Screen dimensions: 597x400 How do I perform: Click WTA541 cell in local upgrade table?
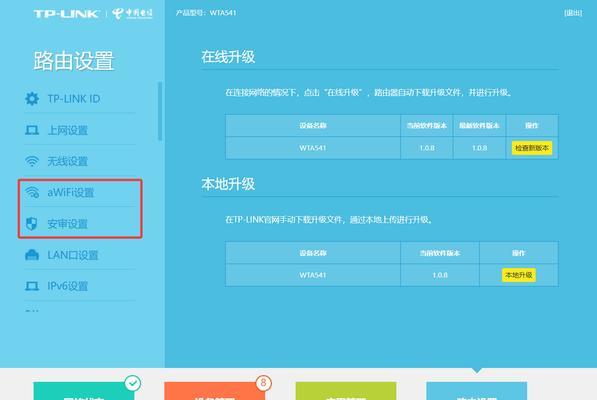click(x=313, y=275)
